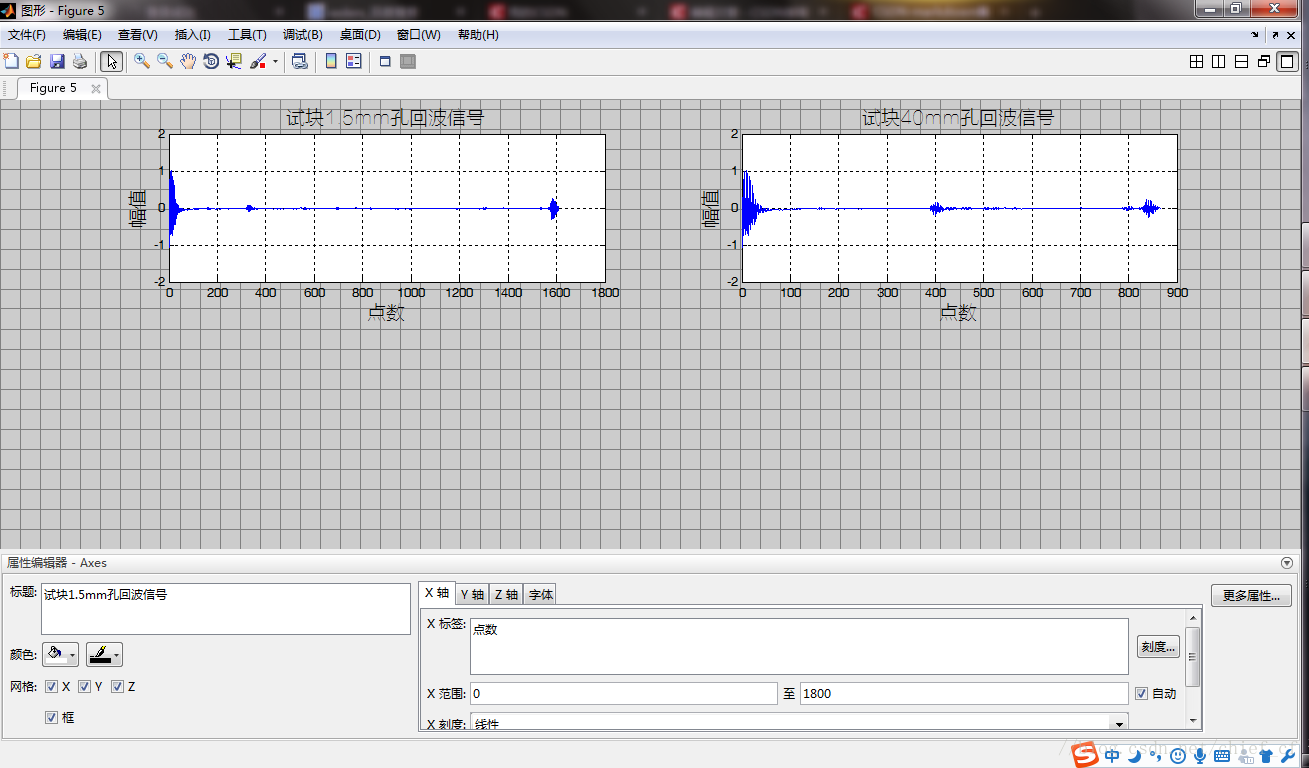The width and height of the screenshot is (1309, 768).
Task: Open Sogou voice input microphone icon
Action: (x=1200, y=757)
